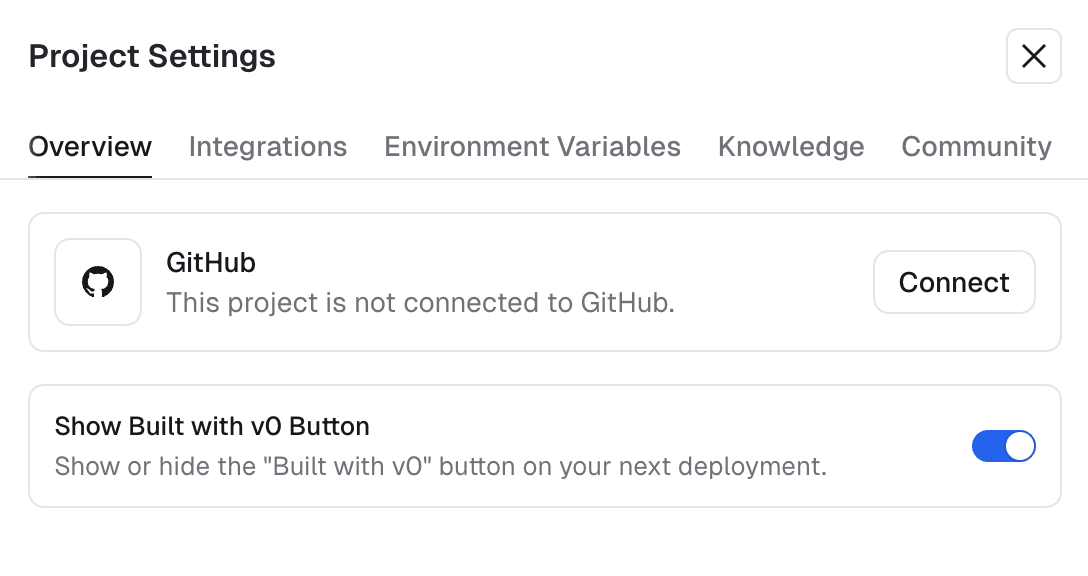Select the Knowledge tab
1088x576 pixels.
tap(791, 146)
